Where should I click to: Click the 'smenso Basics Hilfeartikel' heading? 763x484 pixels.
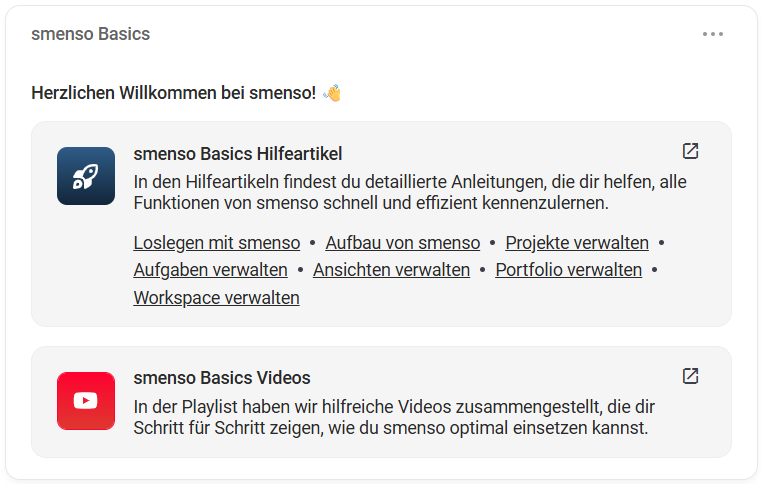[237, 154]
